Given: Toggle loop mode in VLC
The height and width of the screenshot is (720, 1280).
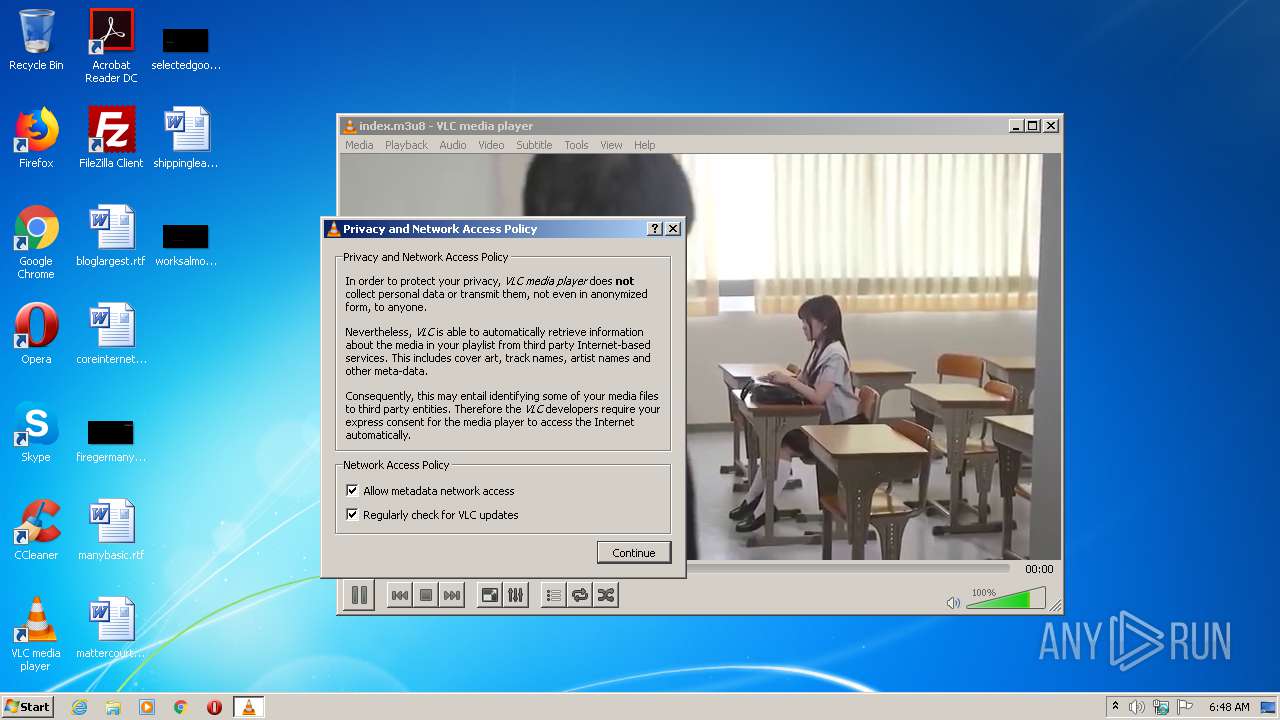Looking at the screenshot, I should click(579, 595).
